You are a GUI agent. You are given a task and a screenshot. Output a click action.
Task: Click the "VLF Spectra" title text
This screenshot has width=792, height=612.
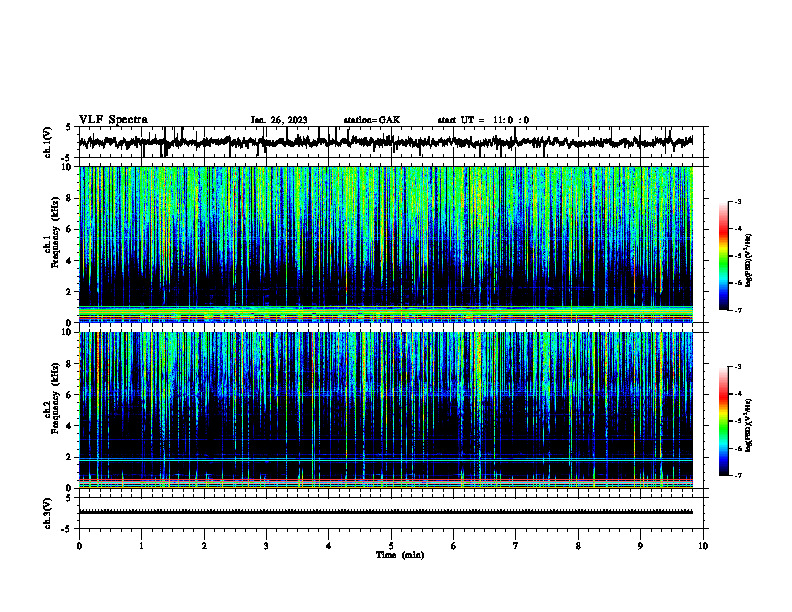point(113,120)
